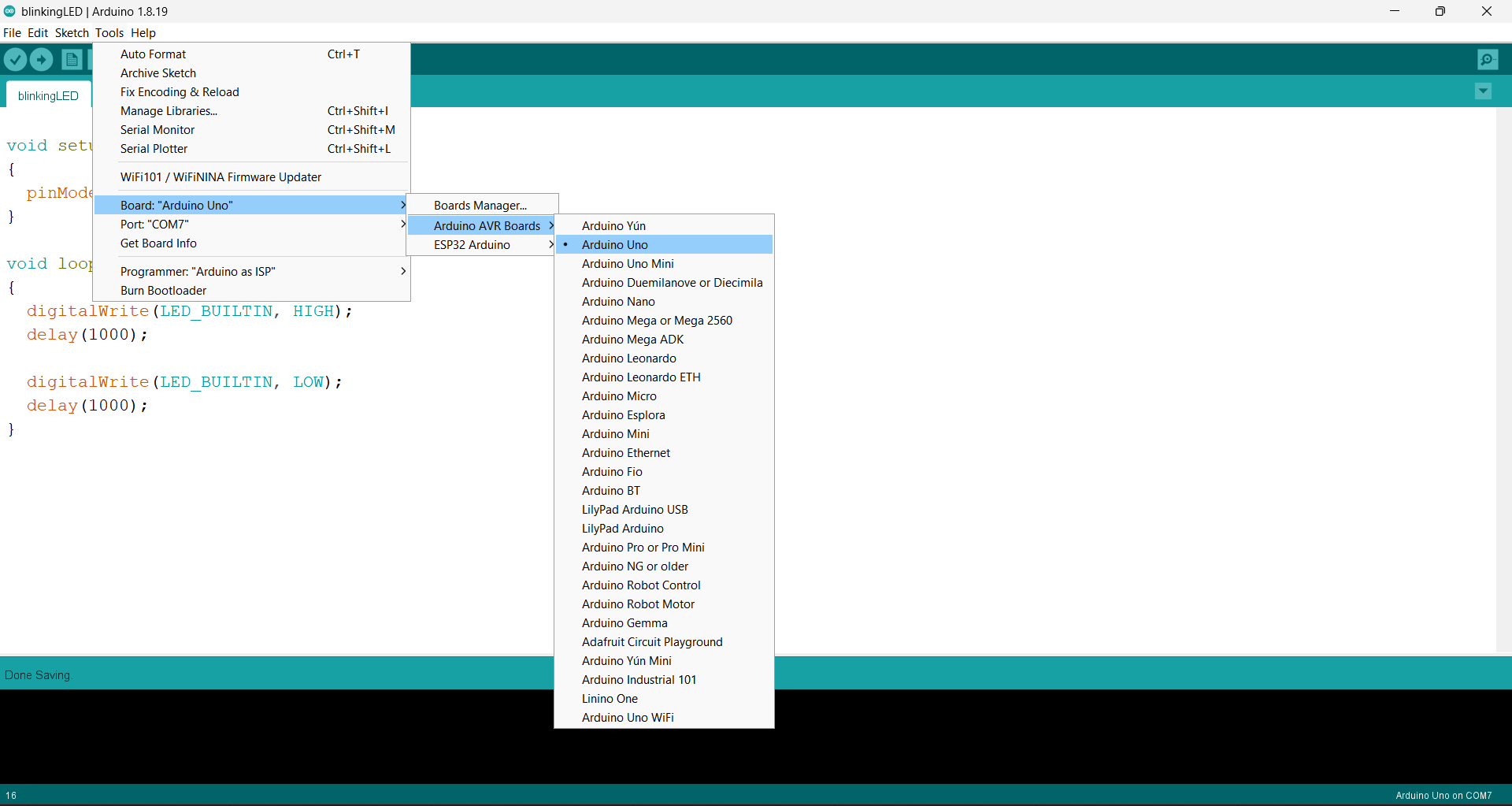Select LilyPad Arduino USB board
The image size is (1512, 806).
click(664, 510)
